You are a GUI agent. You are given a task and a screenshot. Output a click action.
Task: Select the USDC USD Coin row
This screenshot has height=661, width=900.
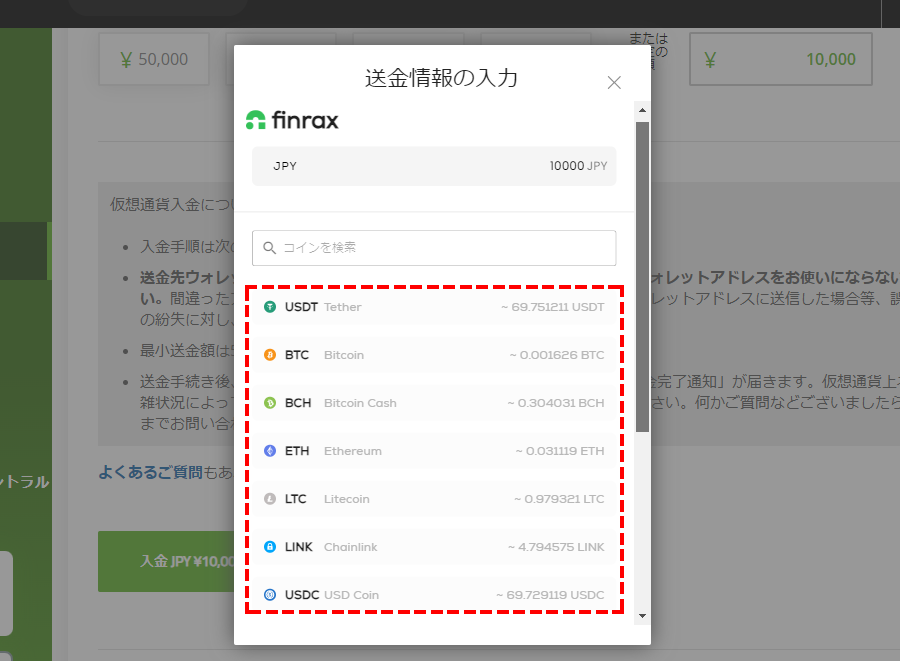(434, 594)
